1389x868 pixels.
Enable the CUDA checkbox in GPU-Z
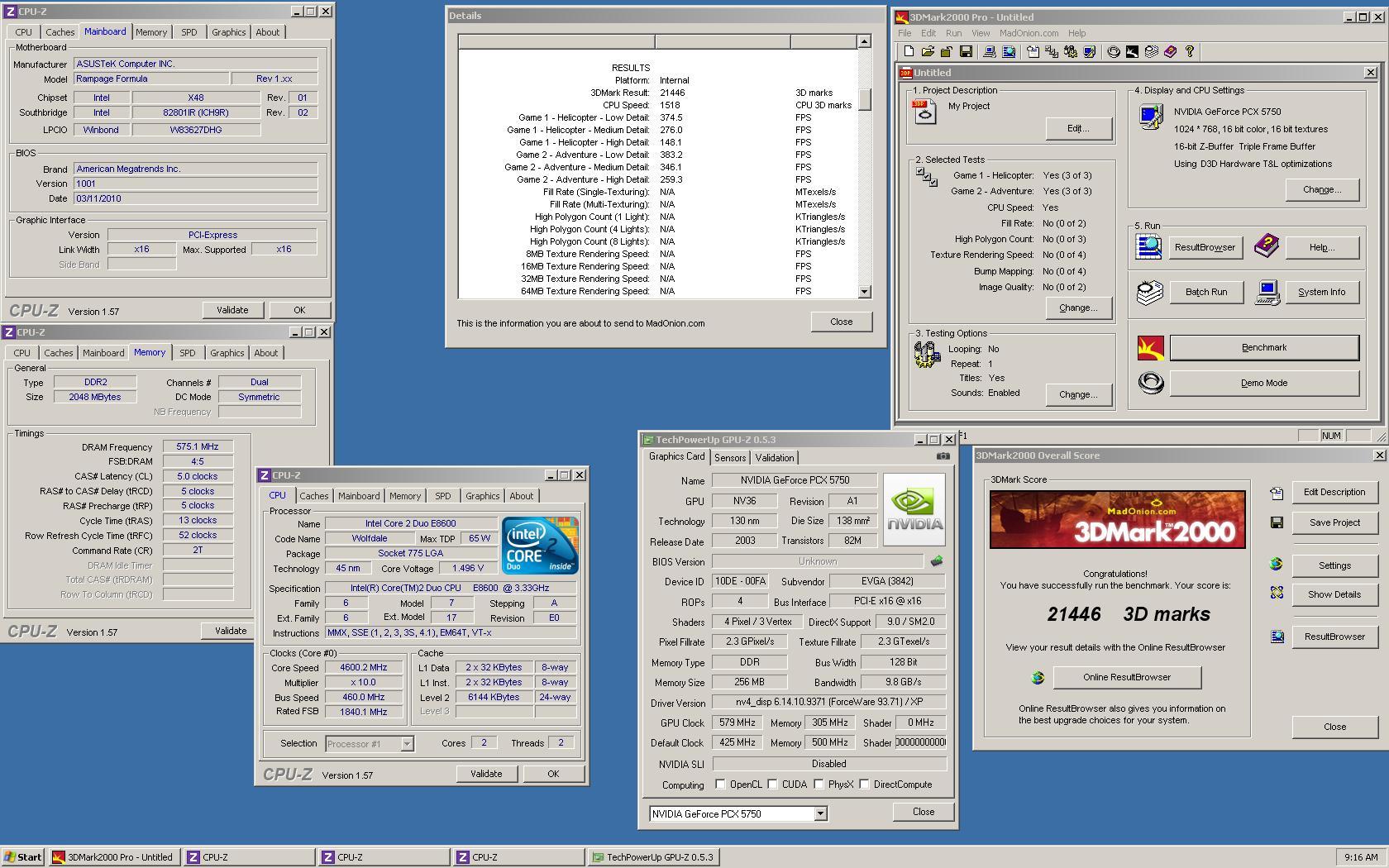[x=772, y=785]
